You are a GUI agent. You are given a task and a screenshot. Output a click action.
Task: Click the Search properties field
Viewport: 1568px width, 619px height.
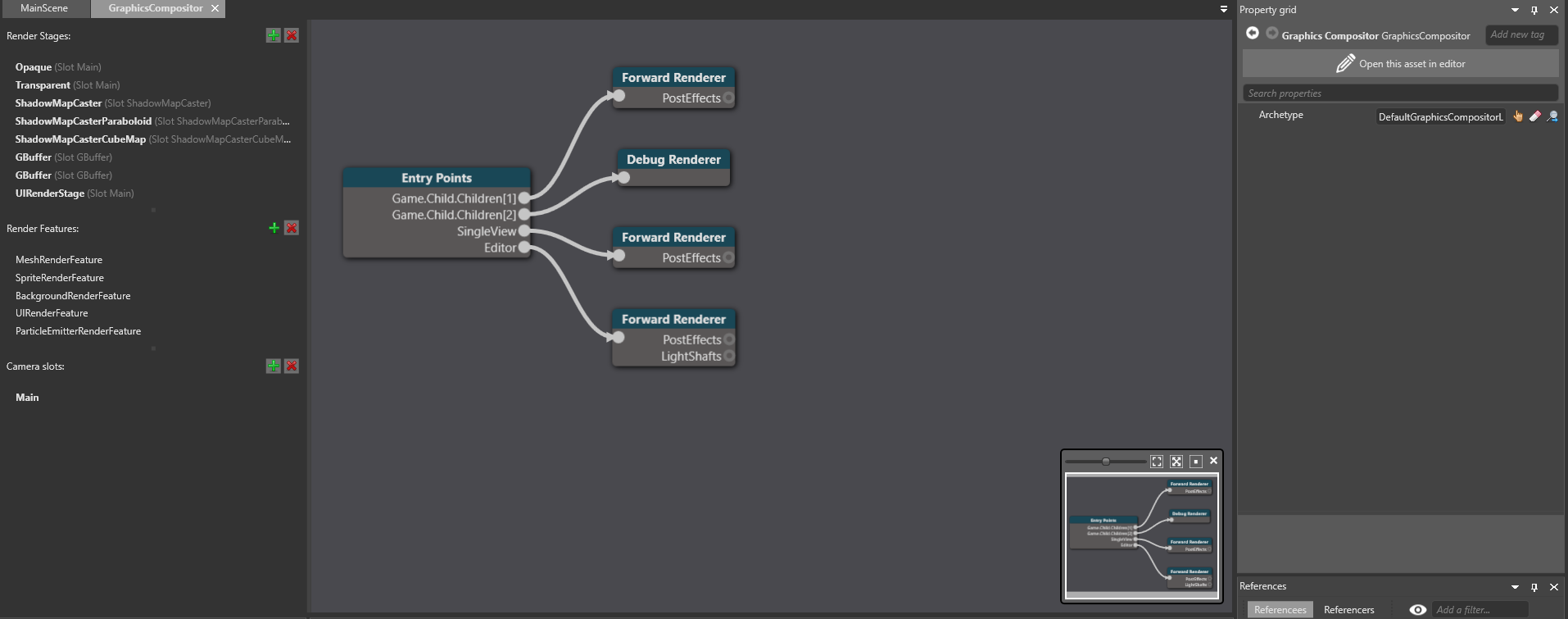[x=1400, y=93]
